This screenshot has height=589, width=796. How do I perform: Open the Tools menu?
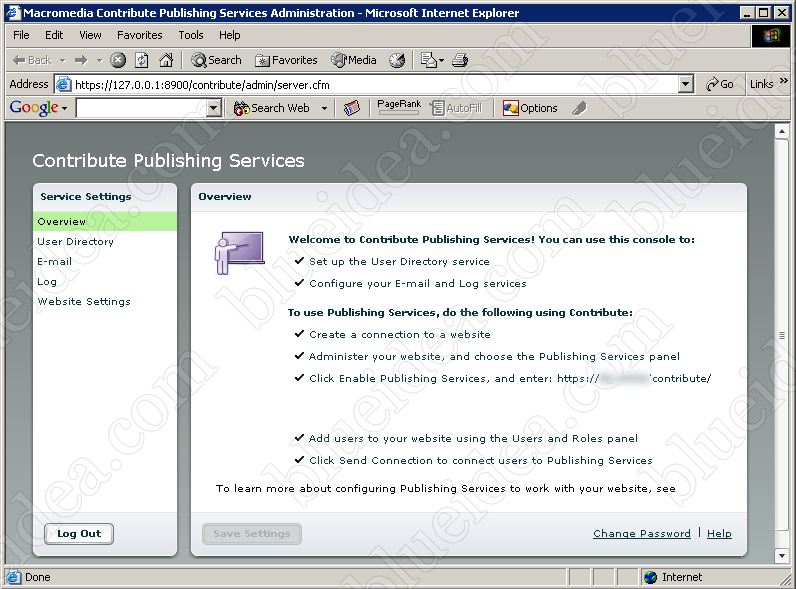coord(191,35)
